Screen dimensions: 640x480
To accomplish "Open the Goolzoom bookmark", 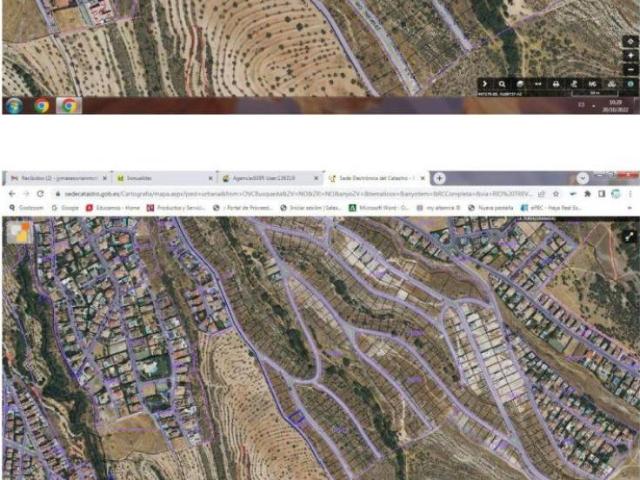I will click(x=27, y=208).
